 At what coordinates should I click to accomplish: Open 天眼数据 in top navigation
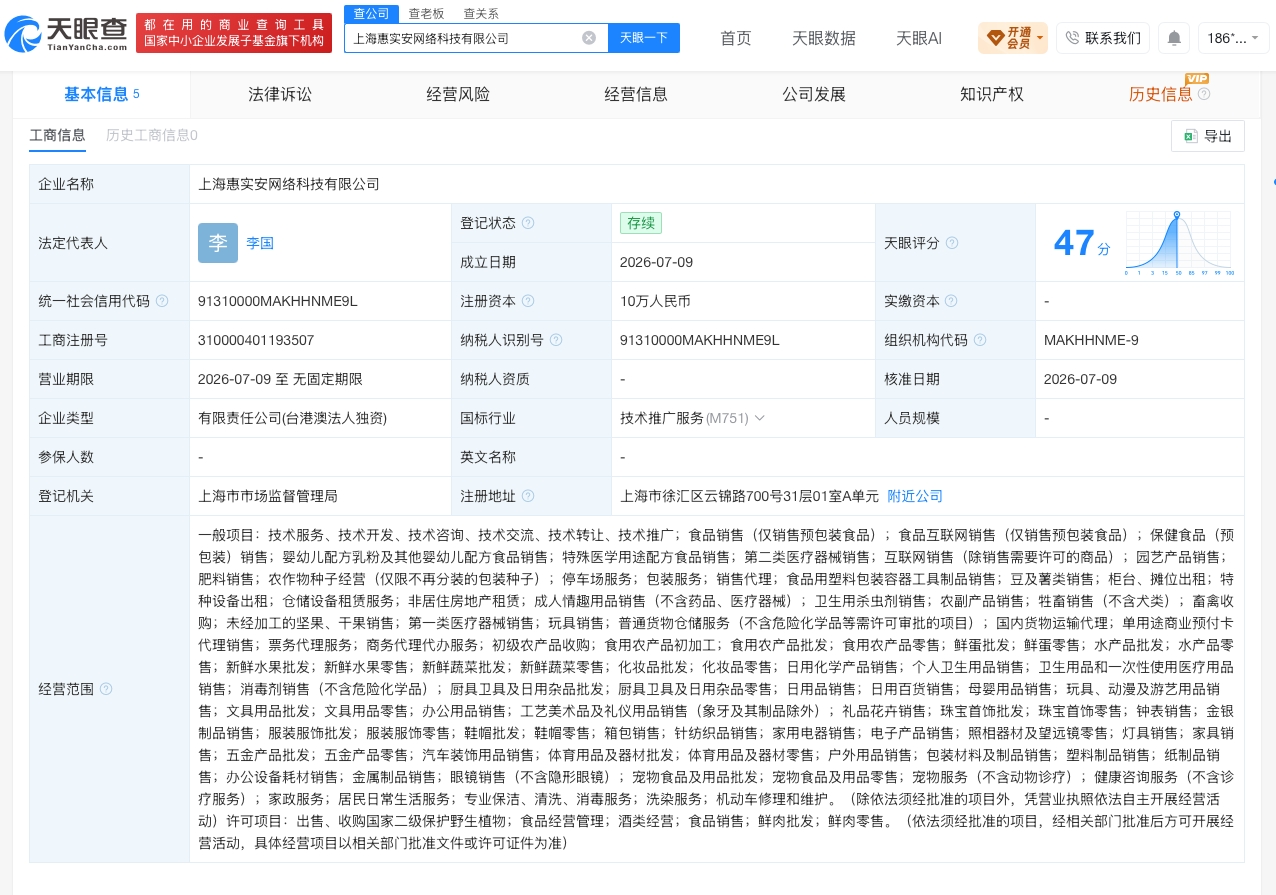click(x=824, y=38)
